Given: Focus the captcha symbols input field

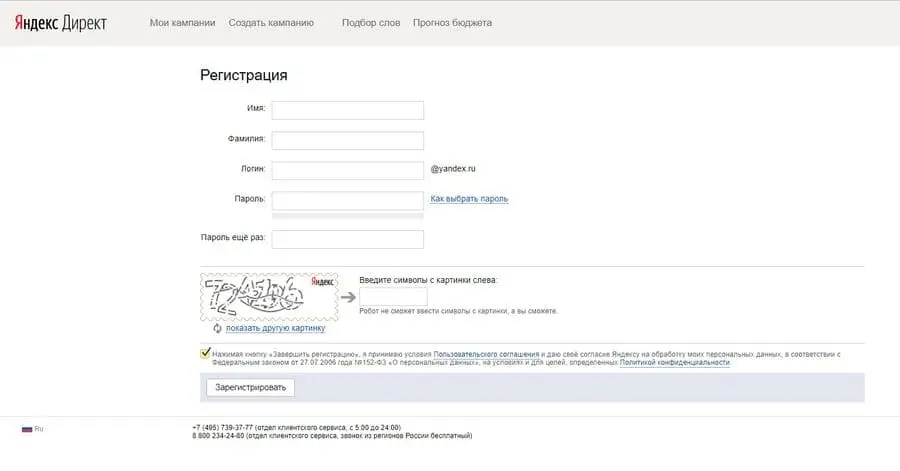Looking at the screenshot, I should (393, 297).
